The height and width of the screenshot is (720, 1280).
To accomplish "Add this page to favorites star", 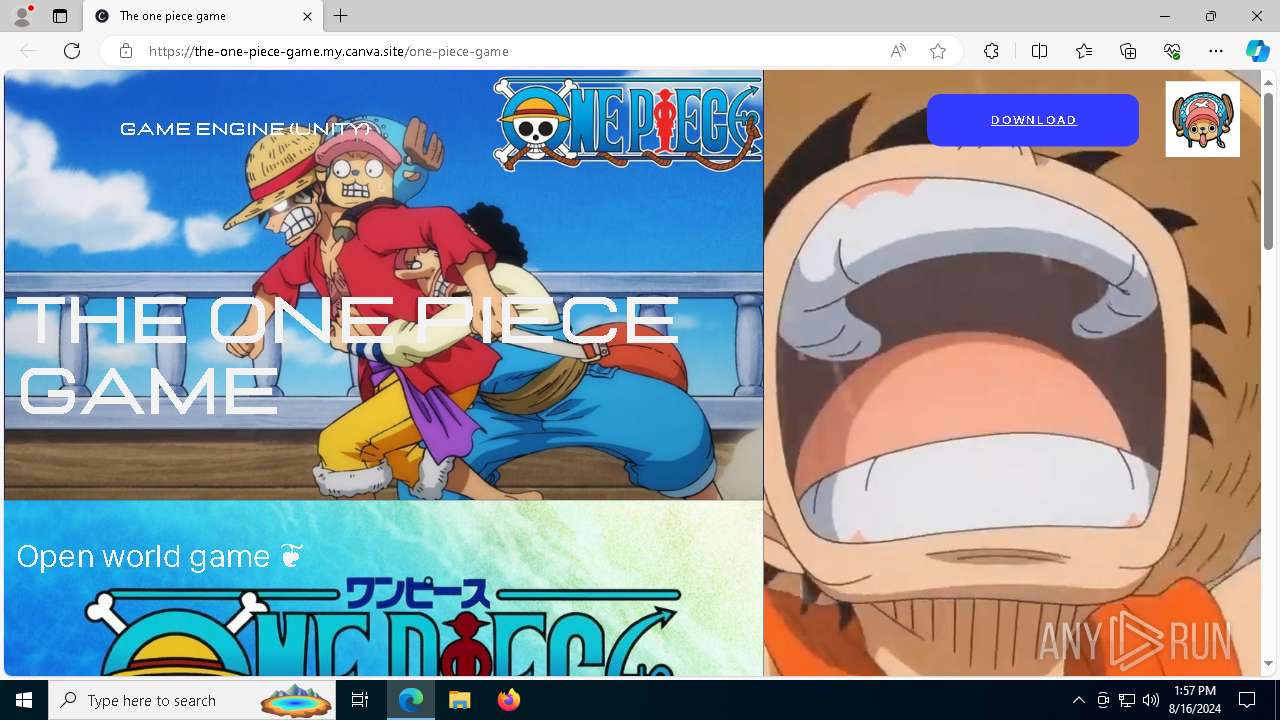I will point(938,51).
